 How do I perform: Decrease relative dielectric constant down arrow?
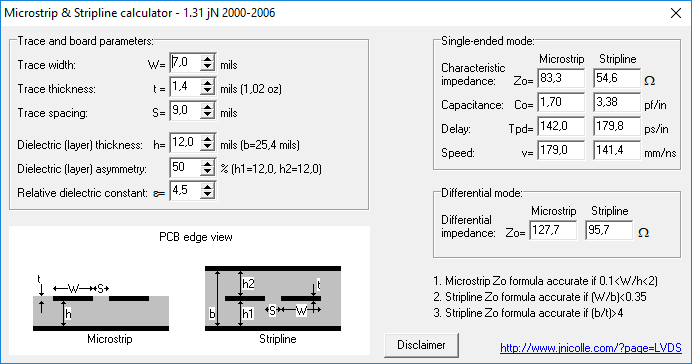click(x=207, y=195)
